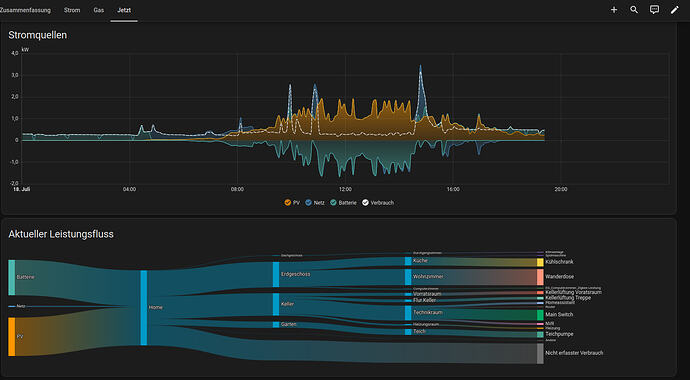Image resolution: width=690 pixels, height=380 pixels.
Task: Click the pencil edit dashboard icon
Action: point(675,10)
